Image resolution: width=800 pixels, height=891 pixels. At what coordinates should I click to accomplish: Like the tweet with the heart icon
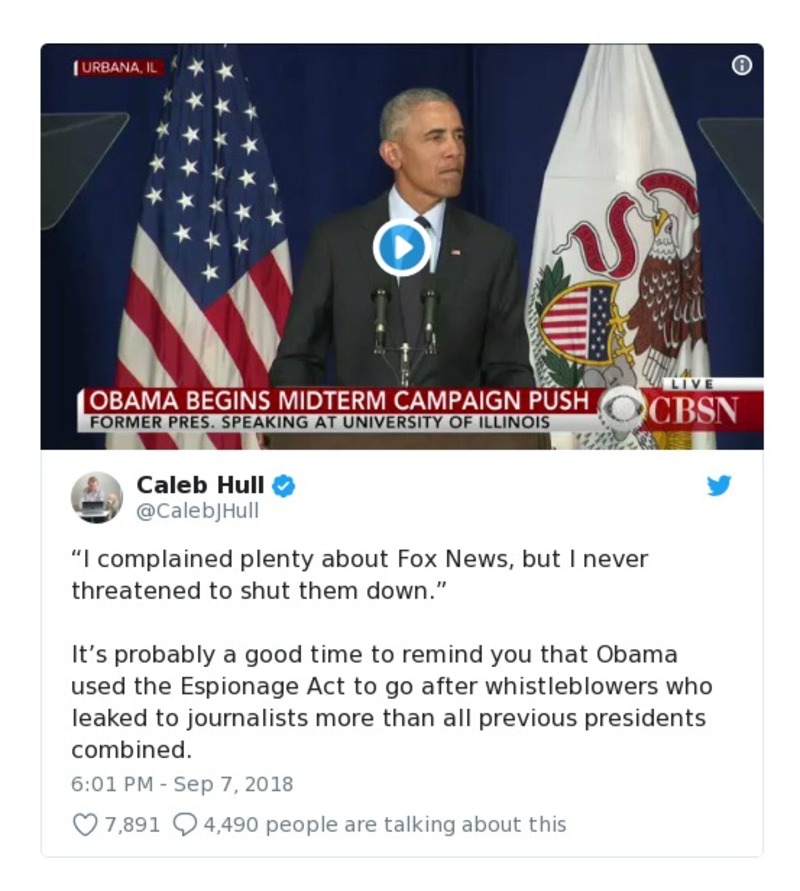[x=86, y=824]
